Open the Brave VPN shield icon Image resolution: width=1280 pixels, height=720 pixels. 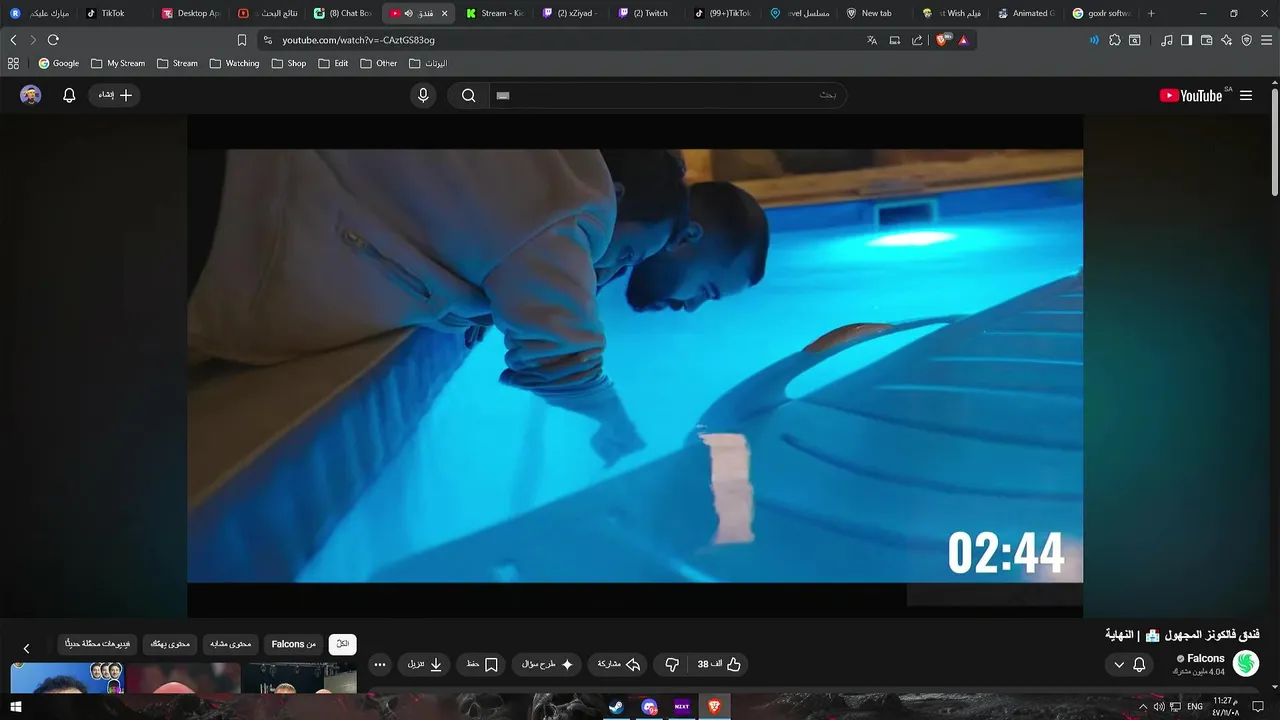[1247, 40]
